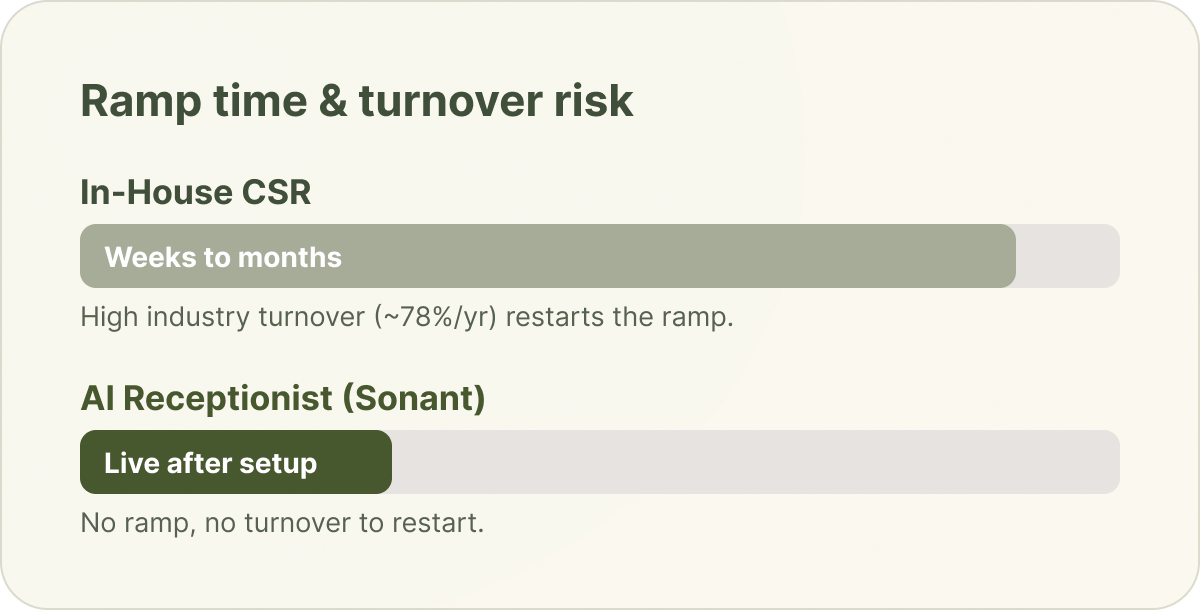Click the "Ramp time & turnover risk" title
The image size is (1200, 610).
pos(357,102)
